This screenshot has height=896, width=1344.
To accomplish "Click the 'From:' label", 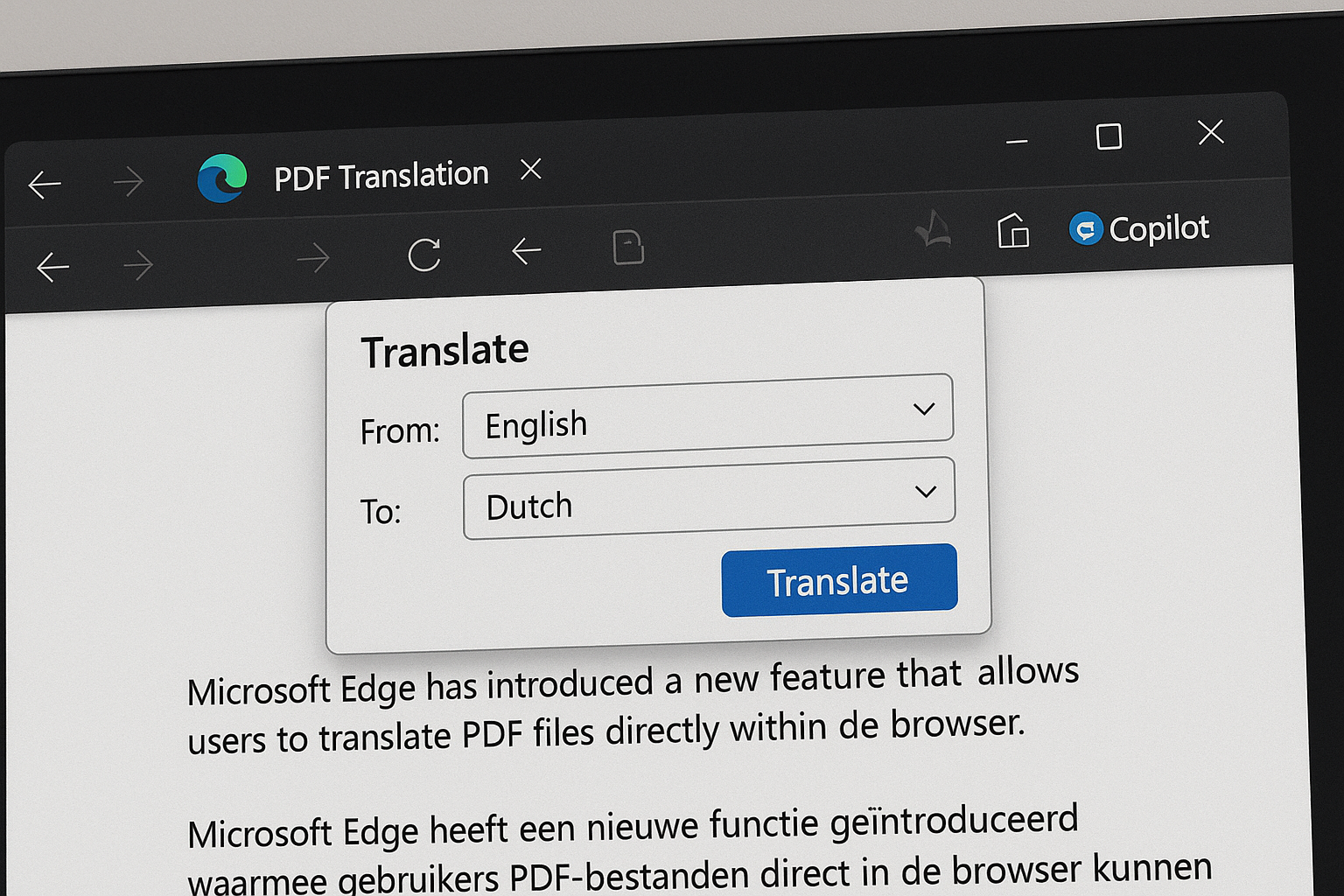I will pos(400,431).
